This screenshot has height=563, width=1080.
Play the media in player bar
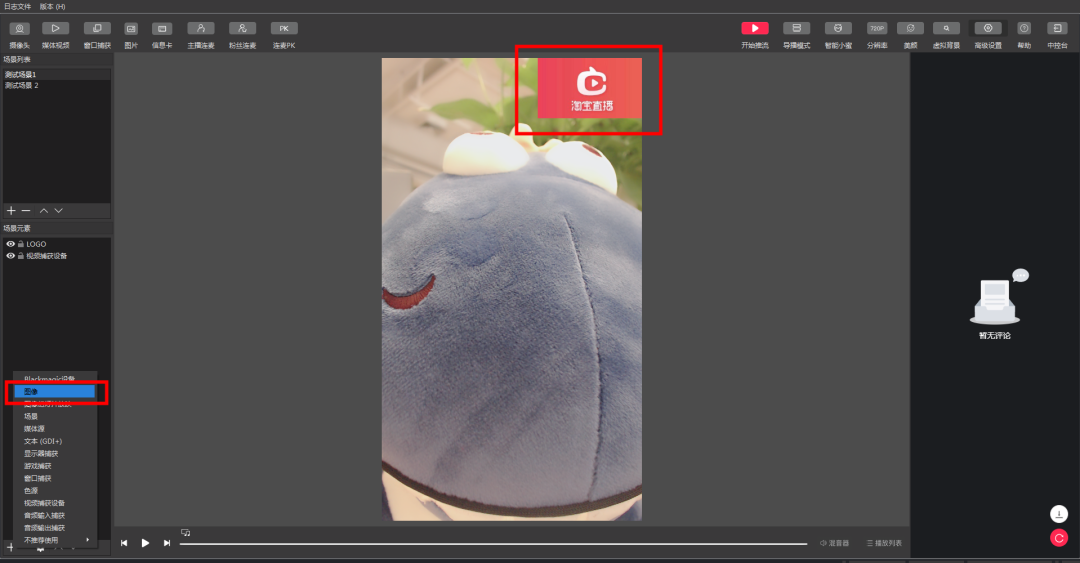[x=145, y=543]
